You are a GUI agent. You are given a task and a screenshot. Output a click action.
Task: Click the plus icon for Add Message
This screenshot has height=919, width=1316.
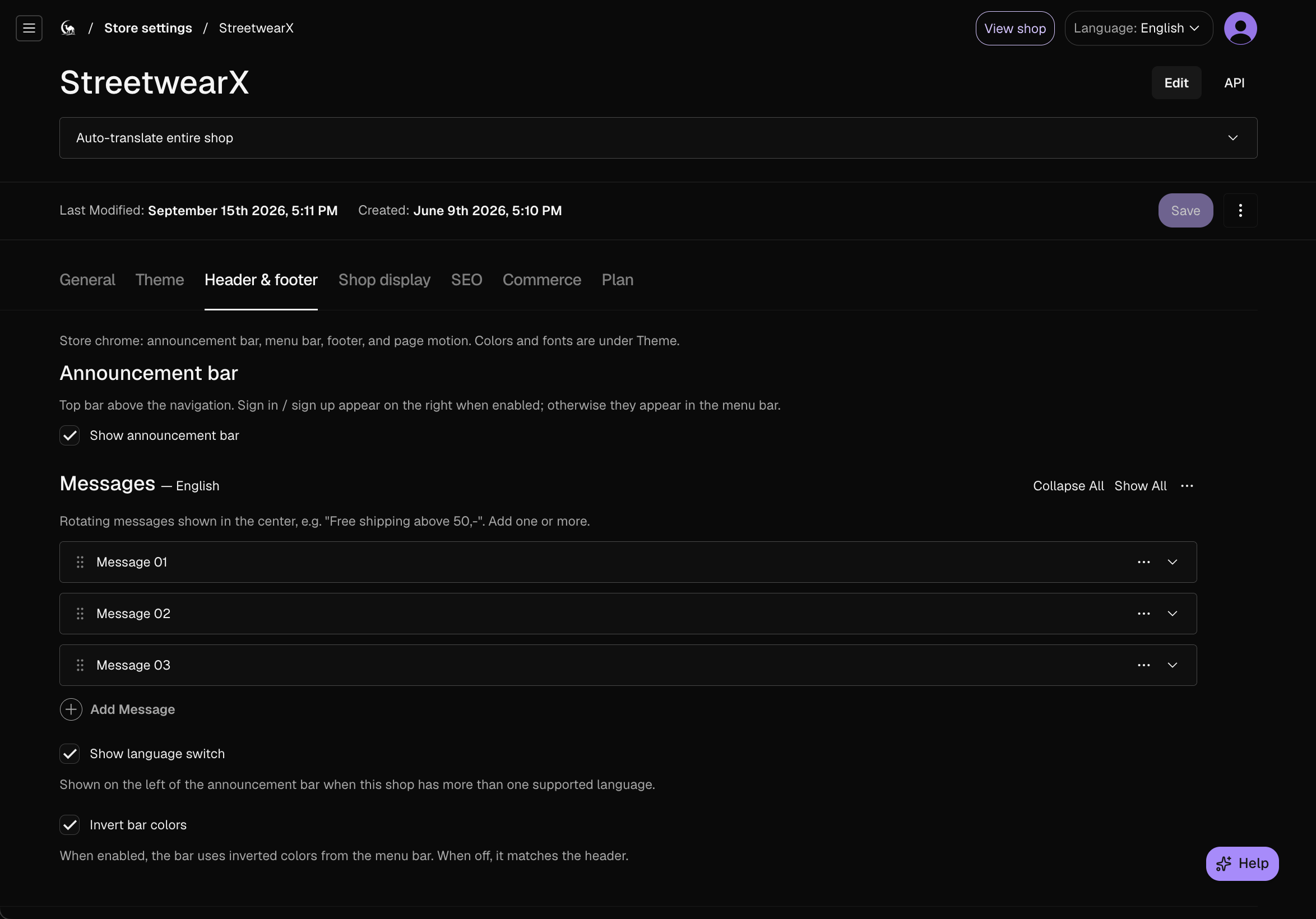71,709
